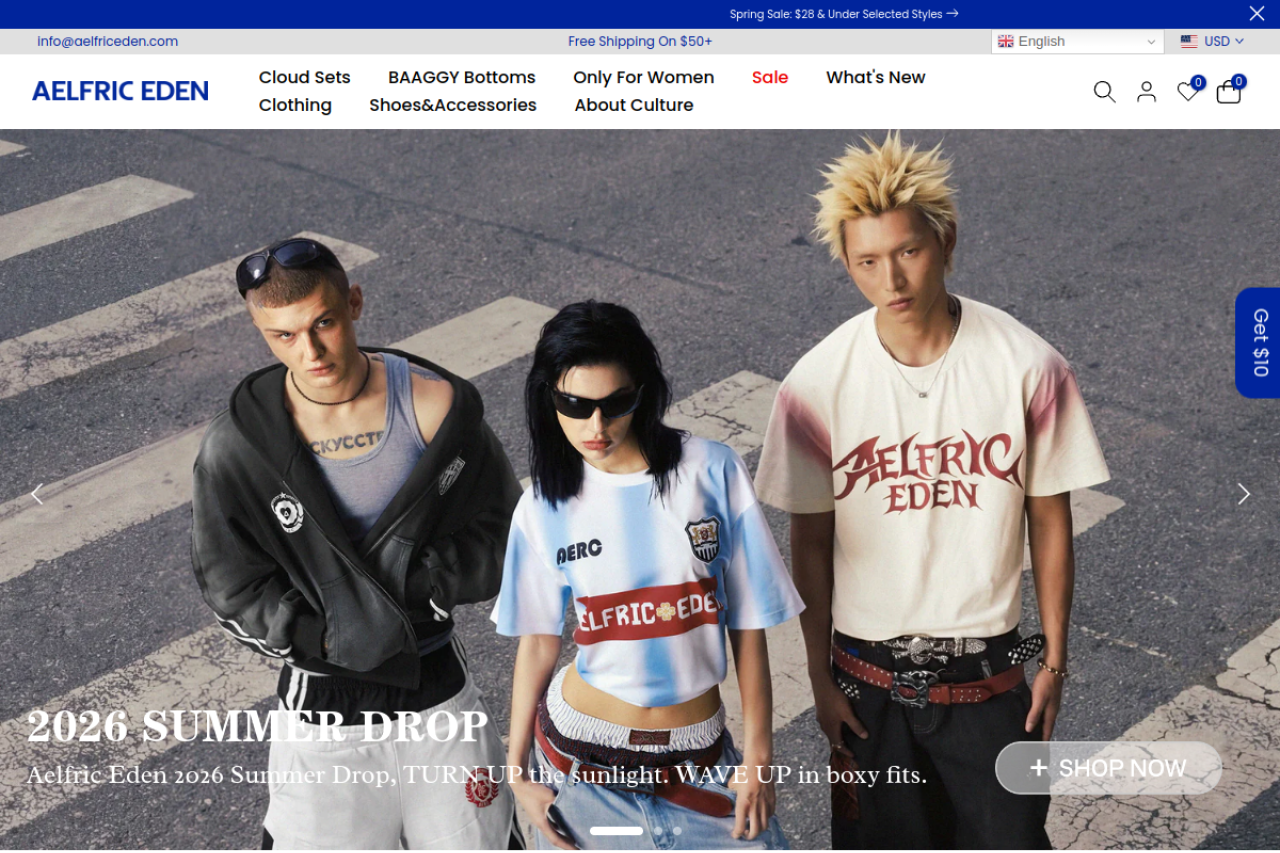
Task: Click the Spring Sale promo link
Action: coord(843,14)
